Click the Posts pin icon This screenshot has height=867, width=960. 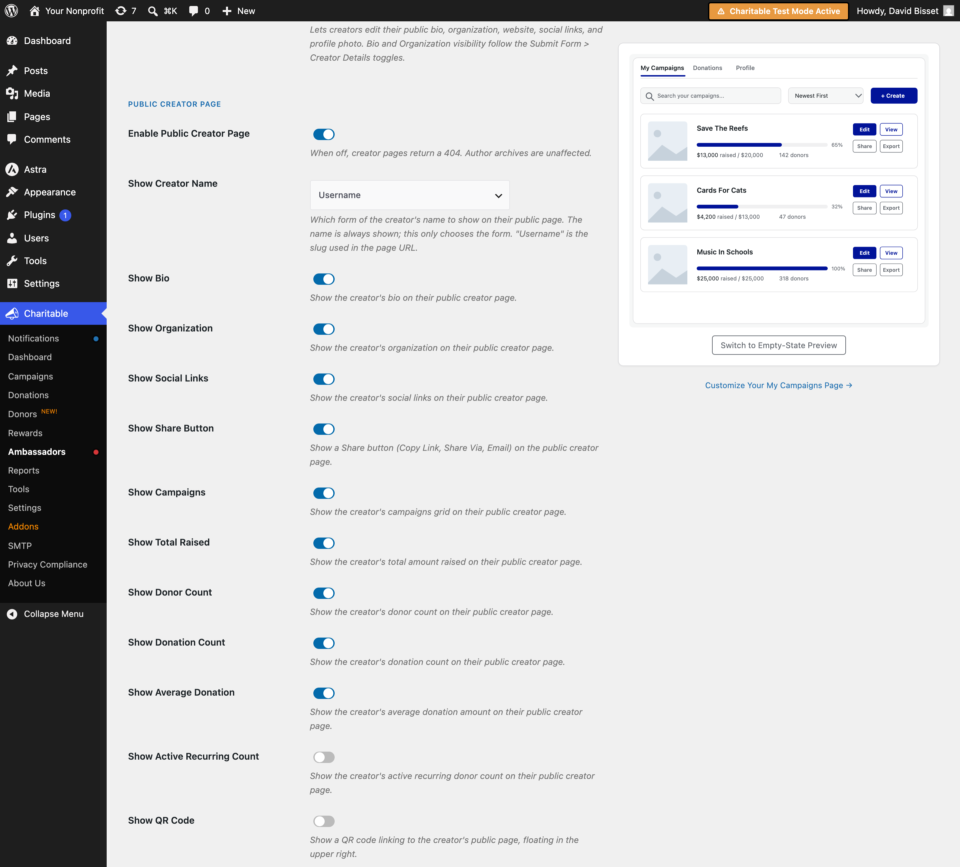click(12, 70)
